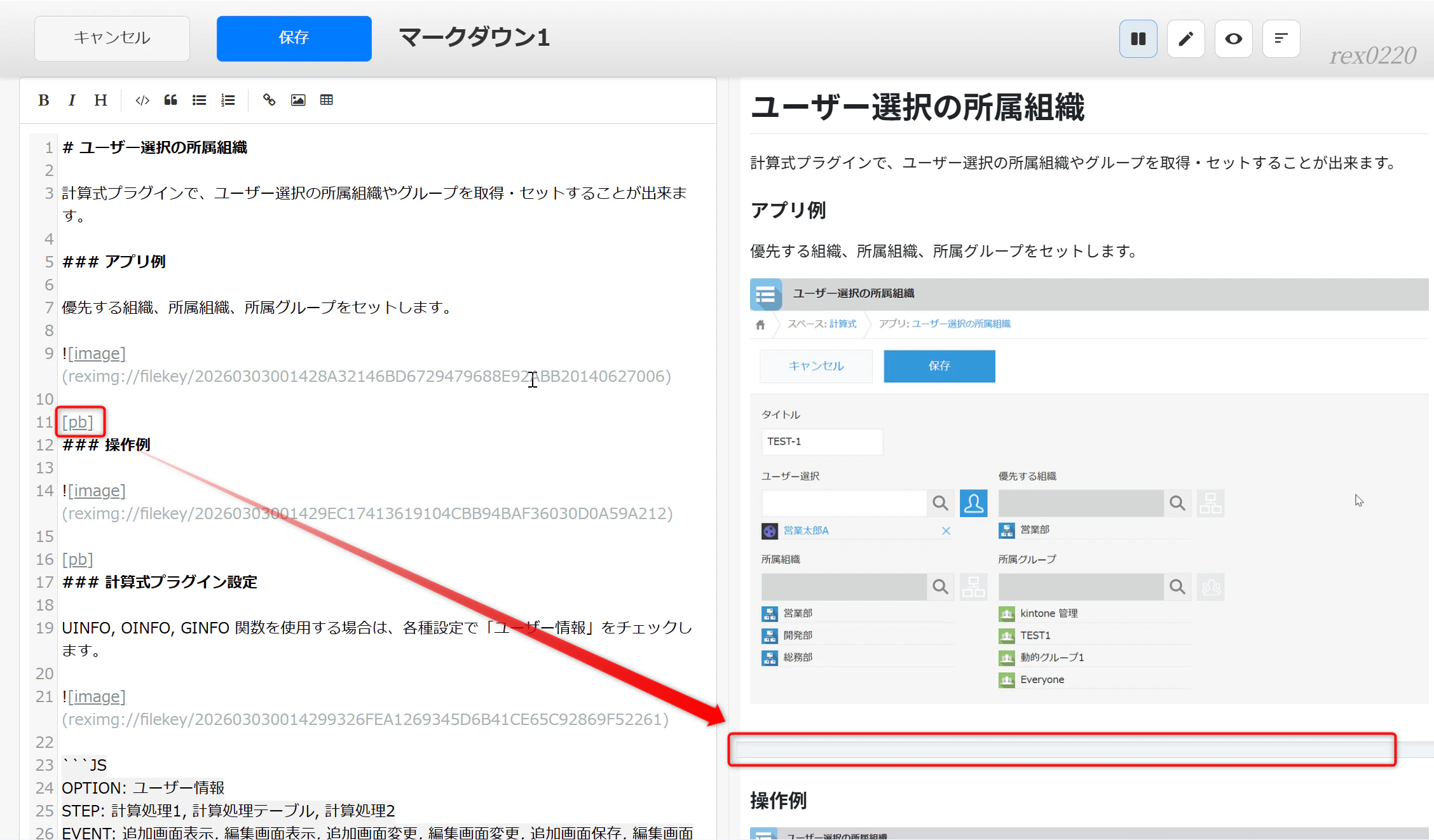Insert a bulleted list
The image size is (1434, 840).
pyautogui.click(x=199, y=100)
